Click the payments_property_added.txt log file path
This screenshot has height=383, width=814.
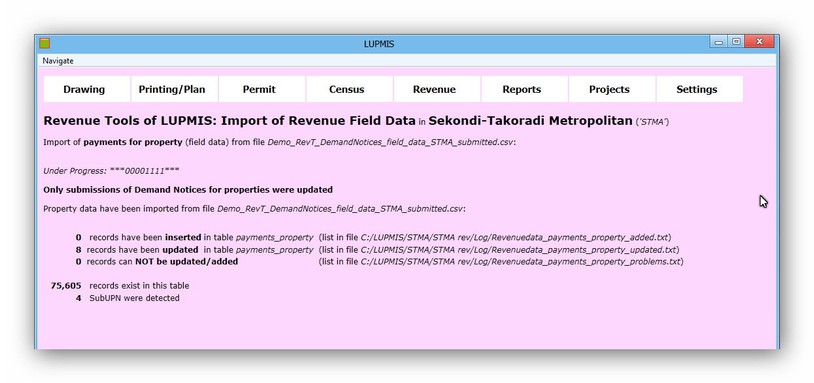pos(516,237)
